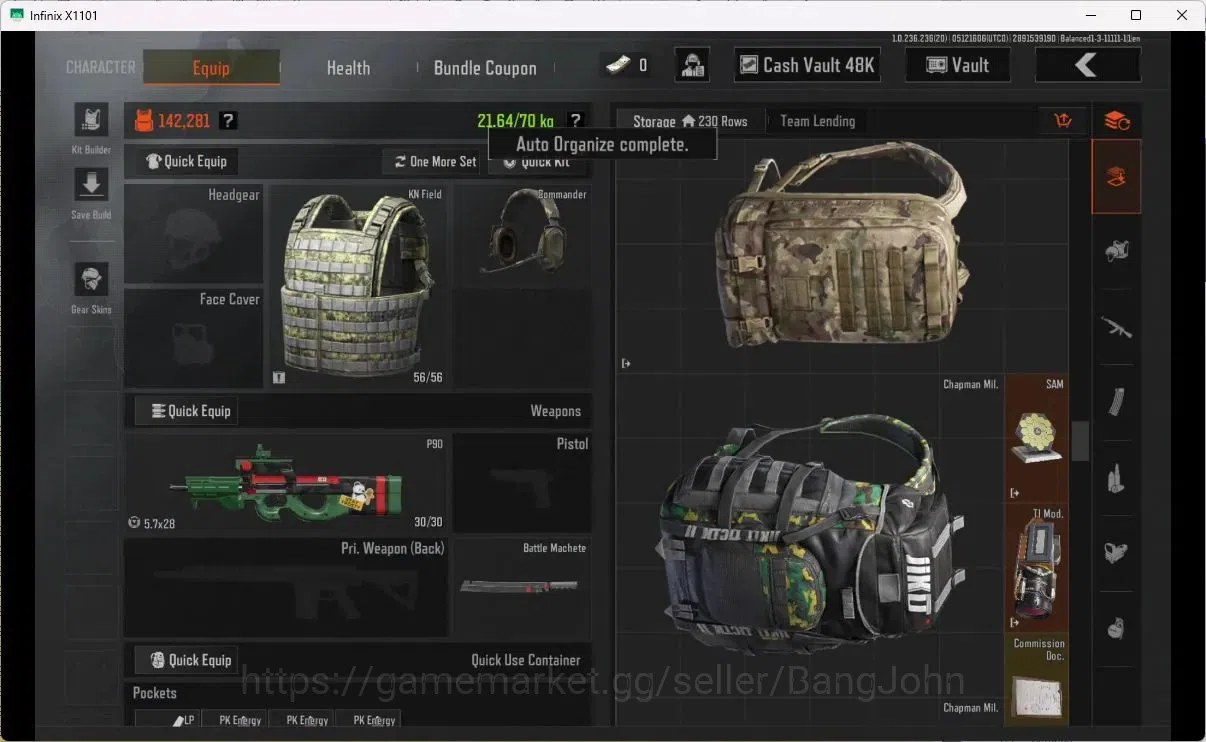Viewport: 1206px width, 742px height.
Task: Open the Vault button
Action: tap(957, 65)
